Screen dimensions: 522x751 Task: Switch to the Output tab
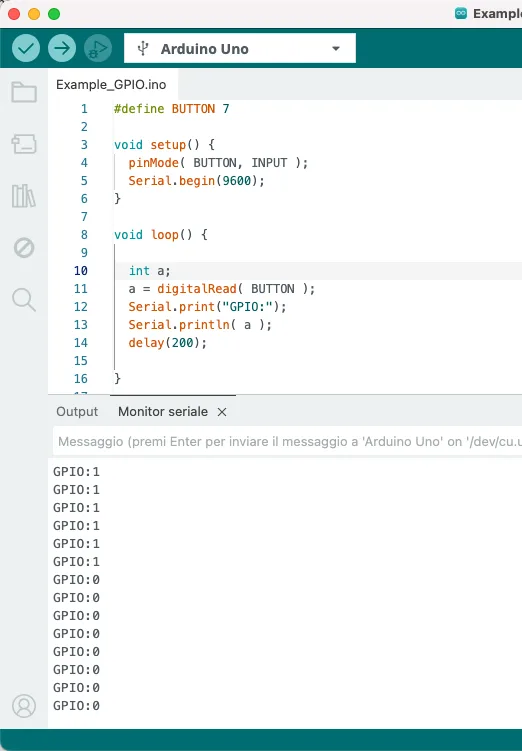(77, 411)
